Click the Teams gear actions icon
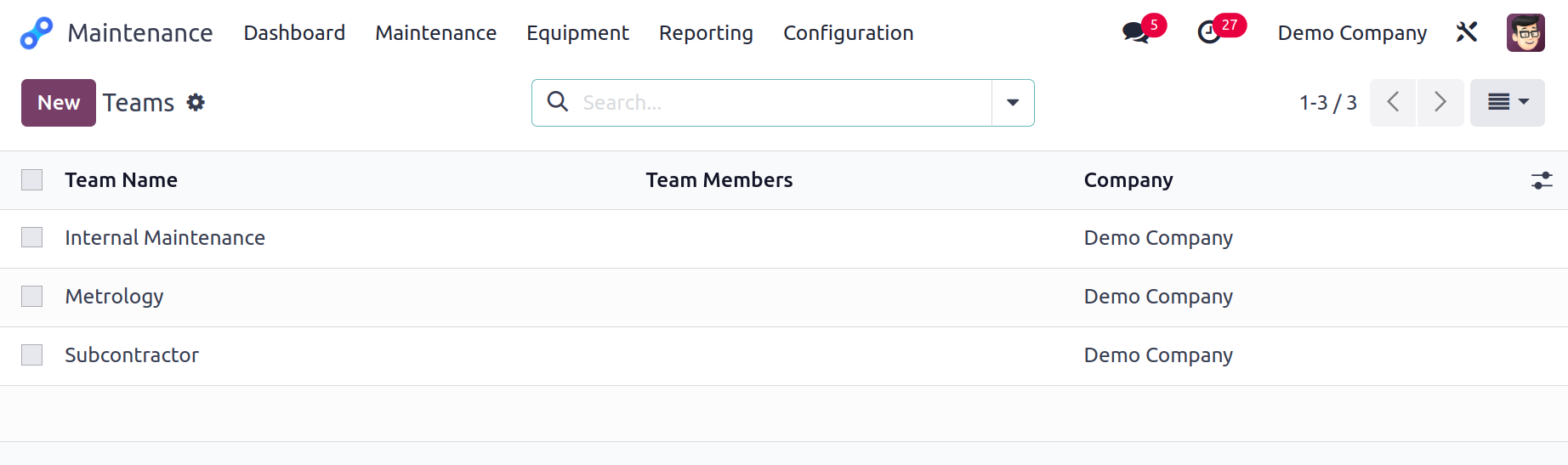 196,103
